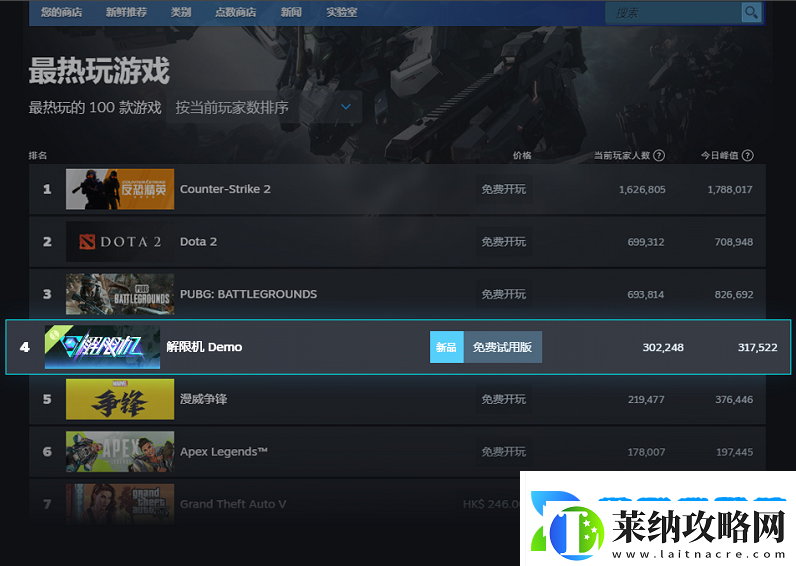Viewport: 796px width, 566px height.
Task: Open the 新闻 tab
Action: click(x=291, y=12)
